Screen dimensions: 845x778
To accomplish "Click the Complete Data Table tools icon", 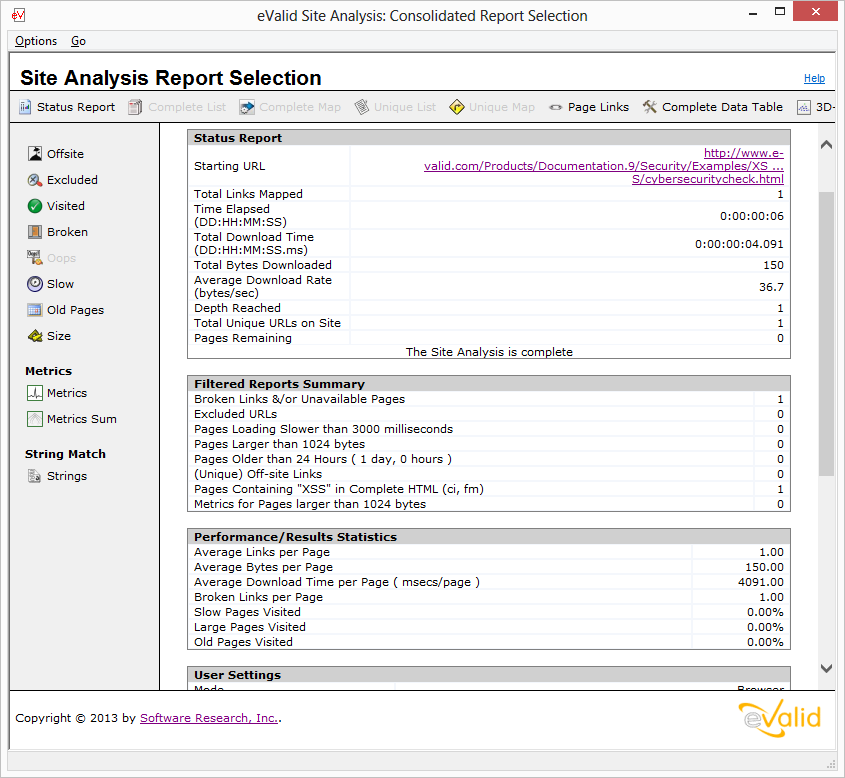I will click(649, 107).
